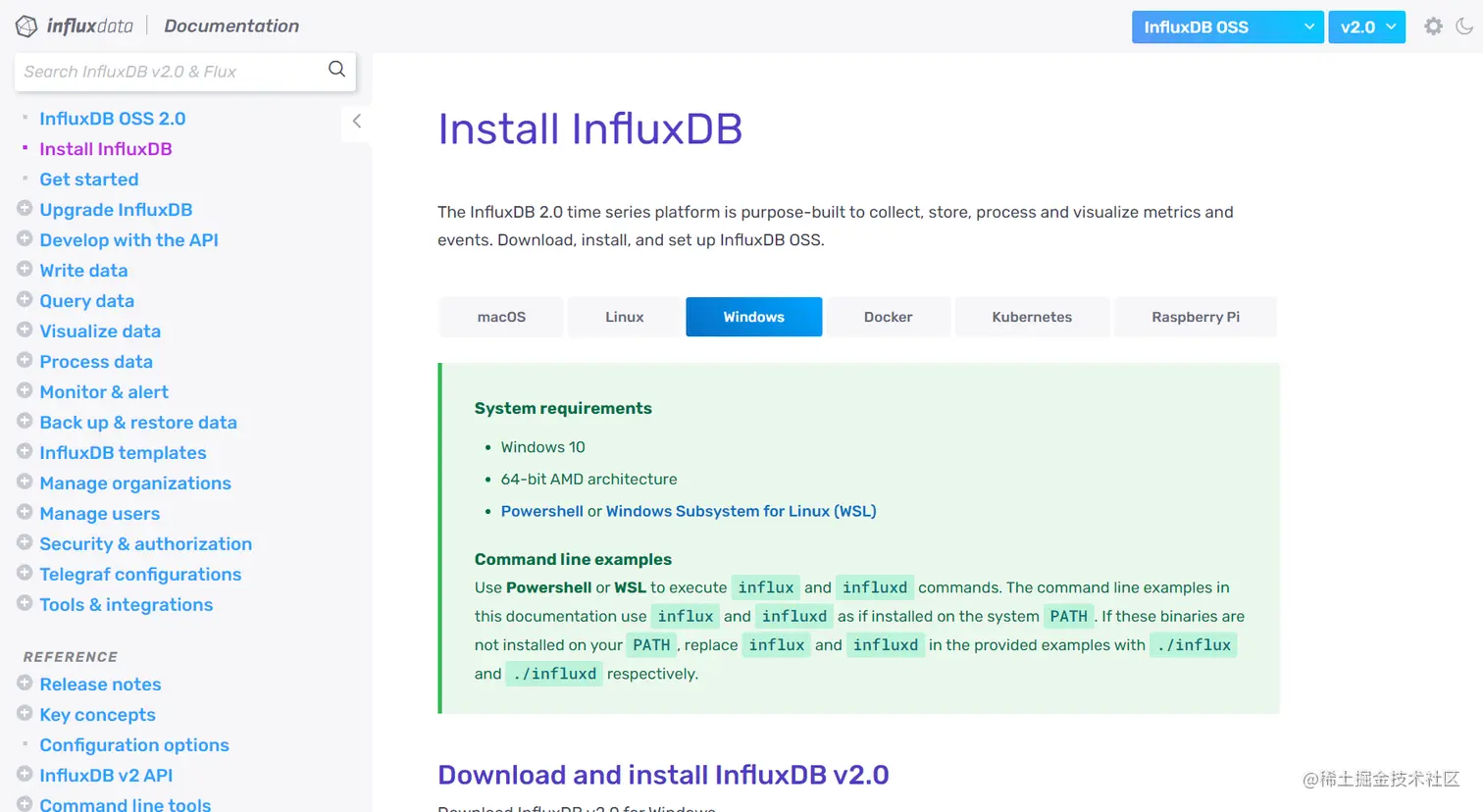Screen dimensions: 1483x812
Task: Expand Query data plus icon
Action: 25,299
